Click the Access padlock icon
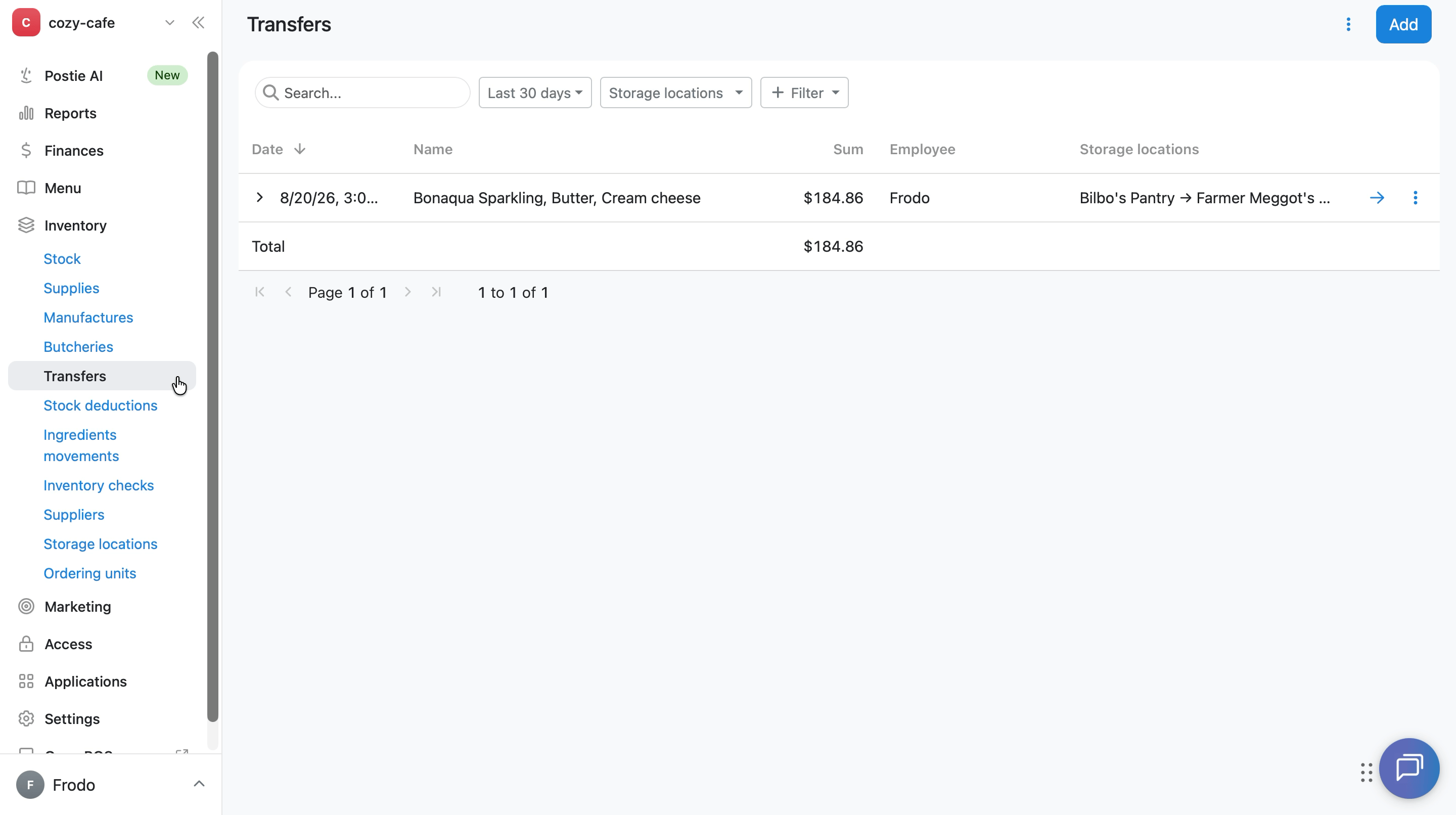 (26, 644)
